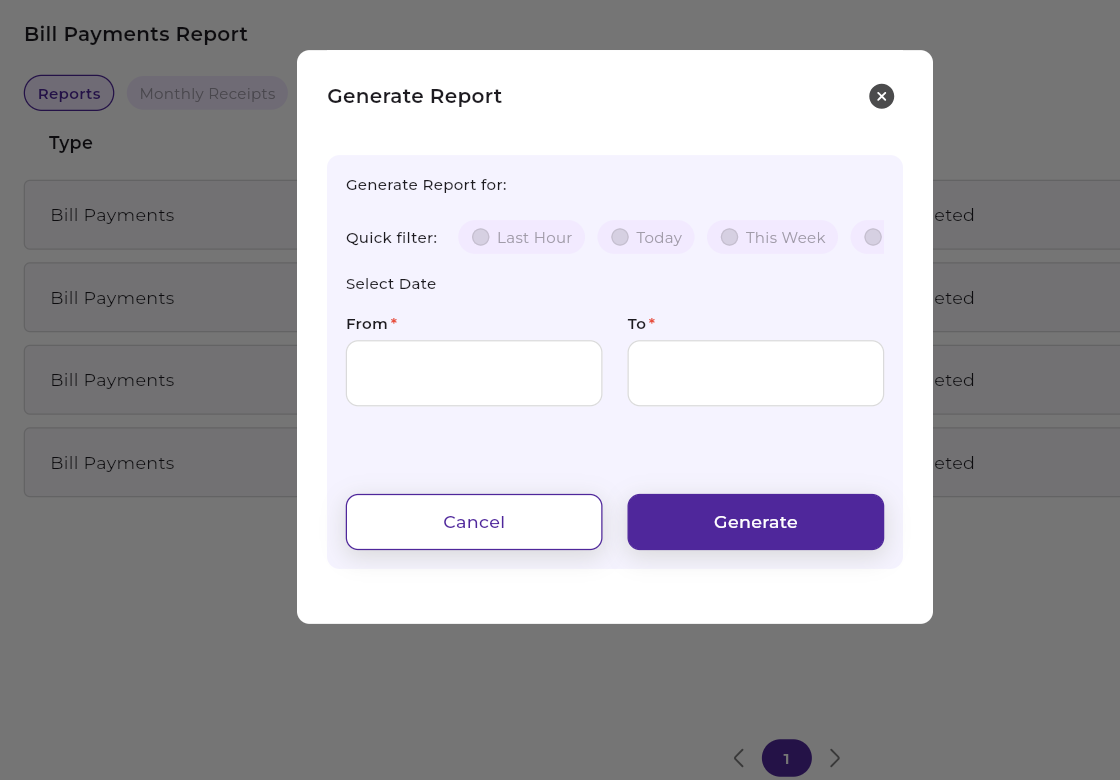The height and width of the screenshot is (780, 1120).
Task: Choose the Today quick filter option
Action: (646, 237)
